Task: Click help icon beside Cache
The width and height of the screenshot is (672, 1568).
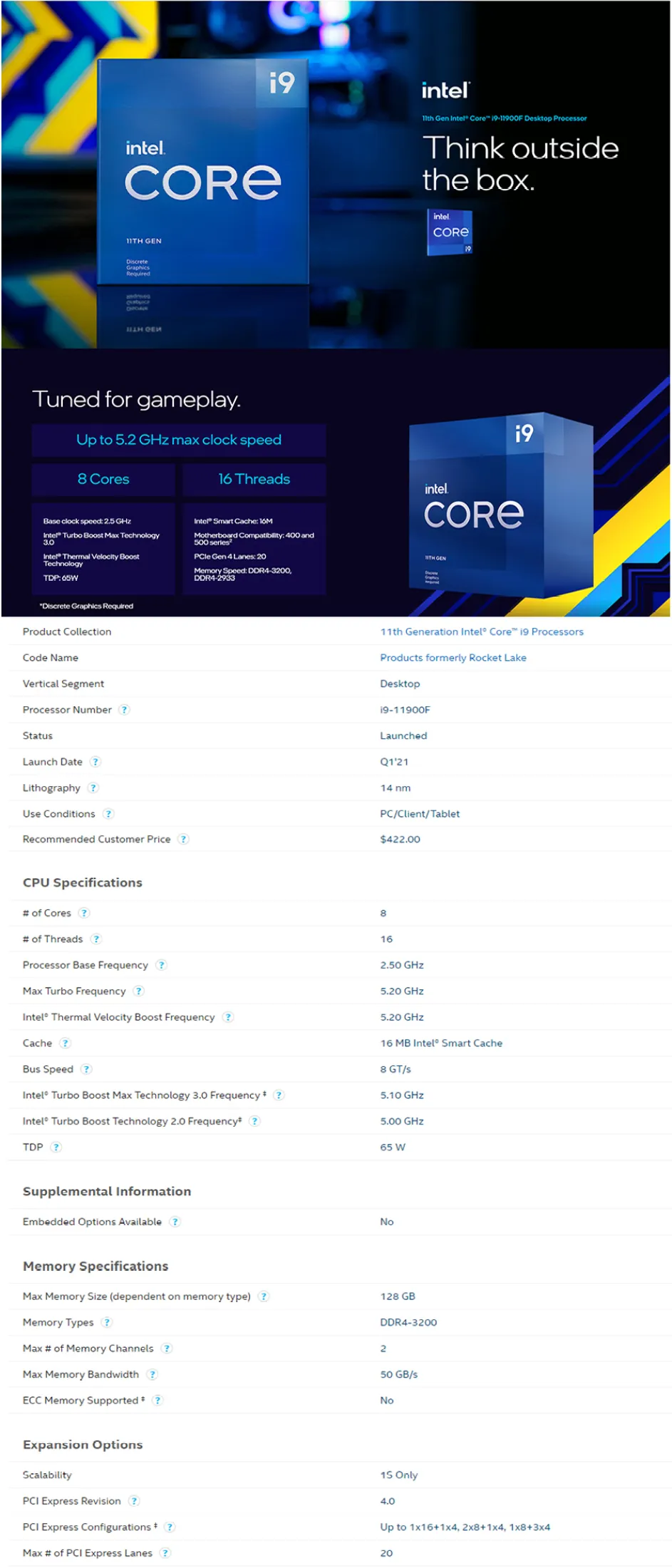Action: [66, 1043]
